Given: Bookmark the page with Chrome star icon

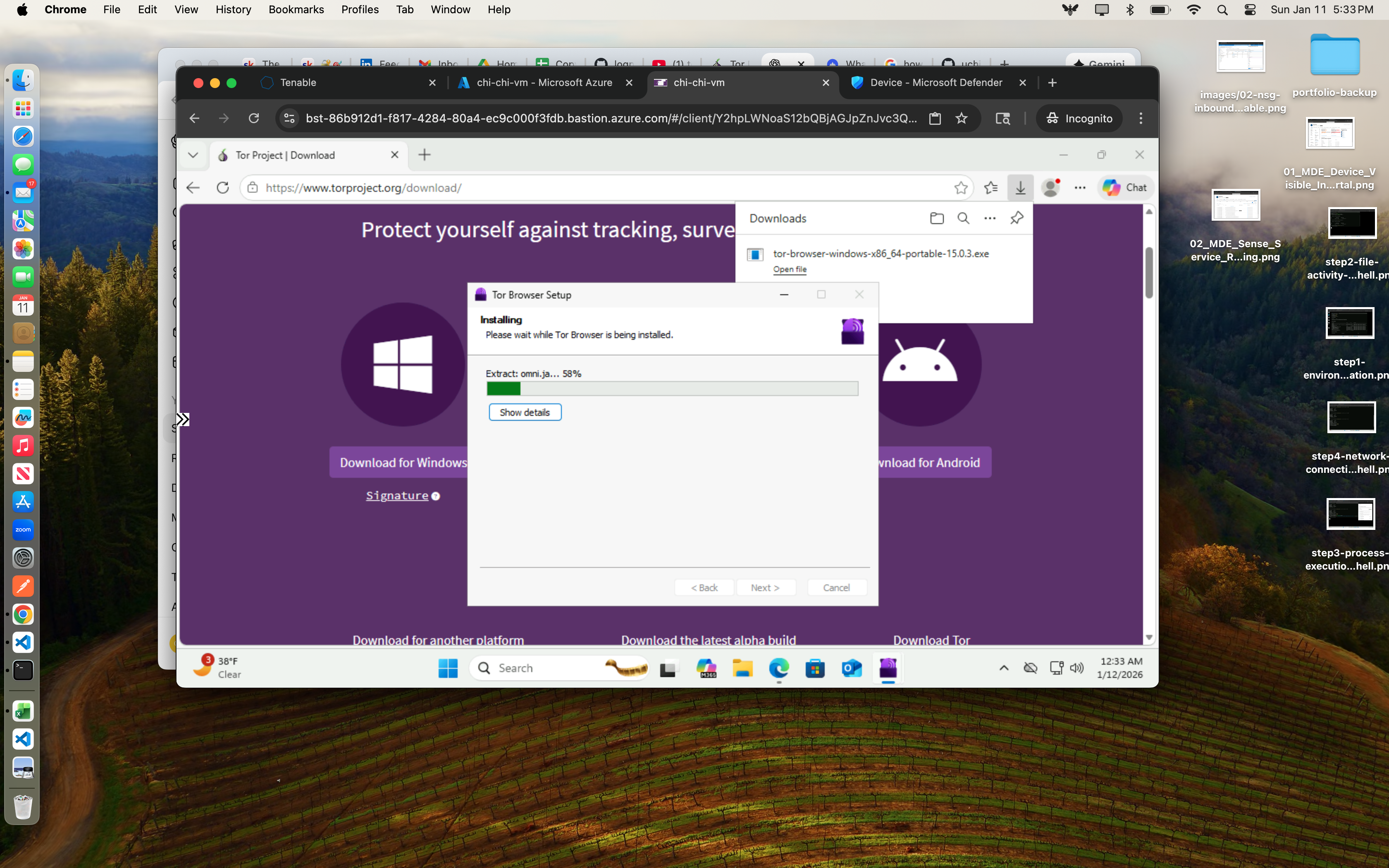Looking at the screenshot, I should coord(962,118).
